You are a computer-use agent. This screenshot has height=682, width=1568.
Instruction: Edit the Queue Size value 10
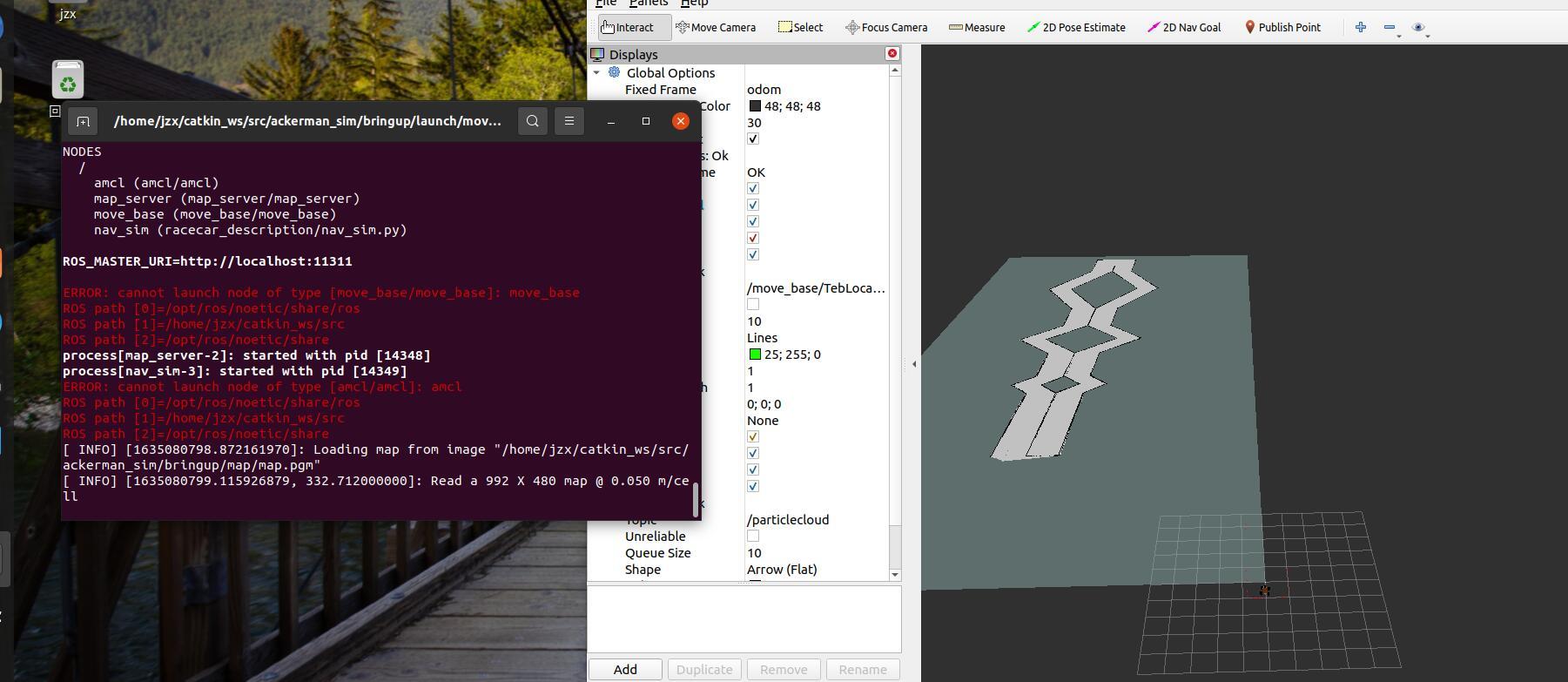tap(817, 553)
